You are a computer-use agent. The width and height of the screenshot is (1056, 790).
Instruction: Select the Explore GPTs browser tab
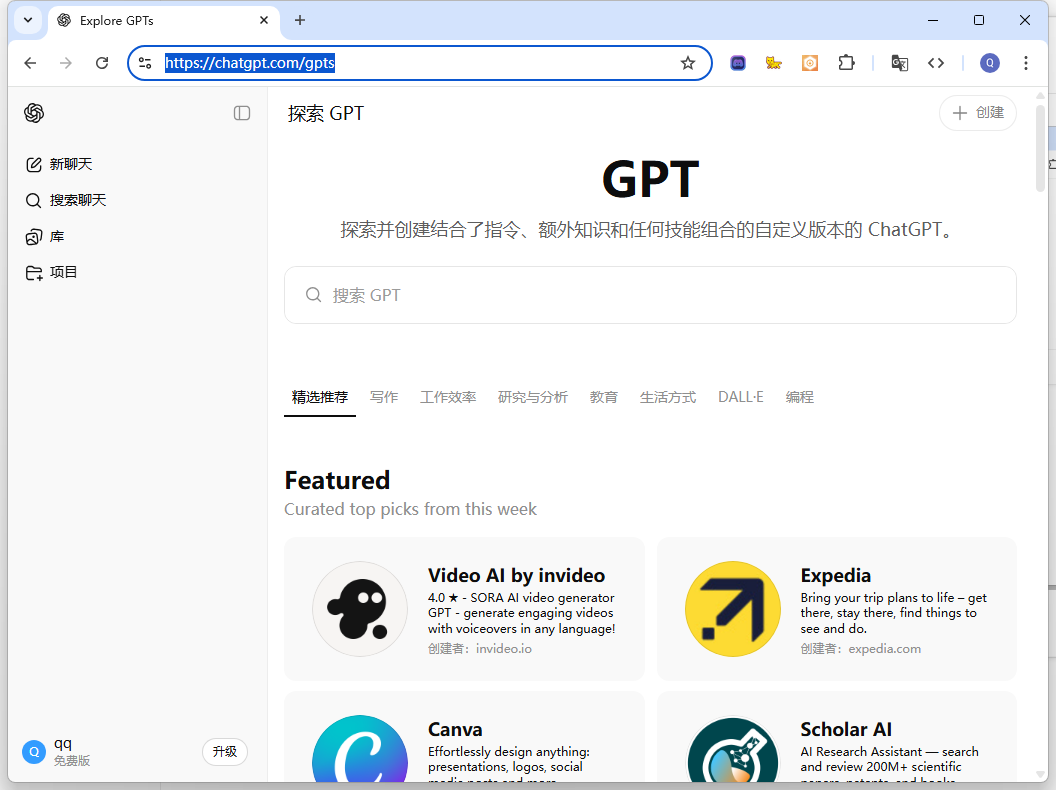click(x=164, y=20)
